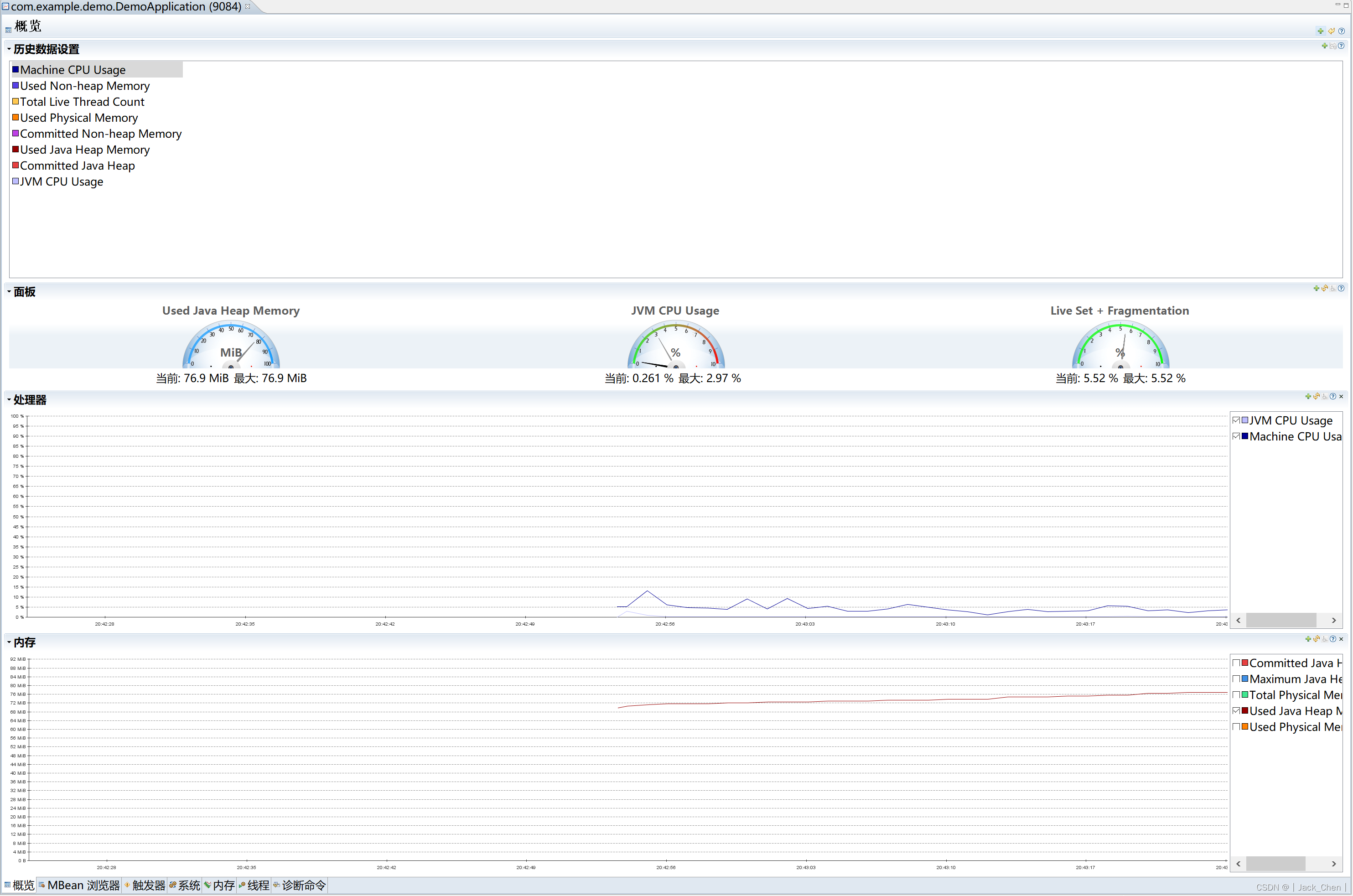The height and width of the screenshot is (896, 1353).
Task: Select Total Live Thread Count entry
Action: [x=82, y=102]
